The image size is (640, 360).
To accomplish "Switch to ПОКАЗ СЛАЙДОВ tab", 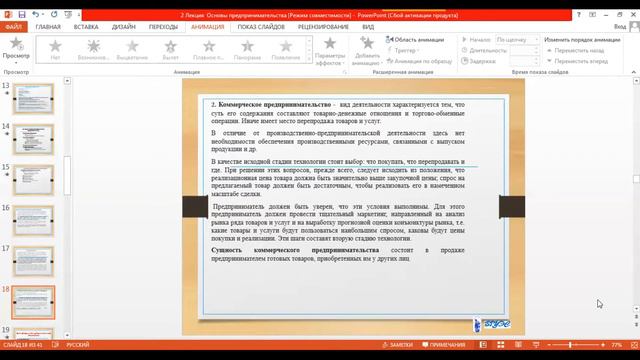I will coord(261,27).
